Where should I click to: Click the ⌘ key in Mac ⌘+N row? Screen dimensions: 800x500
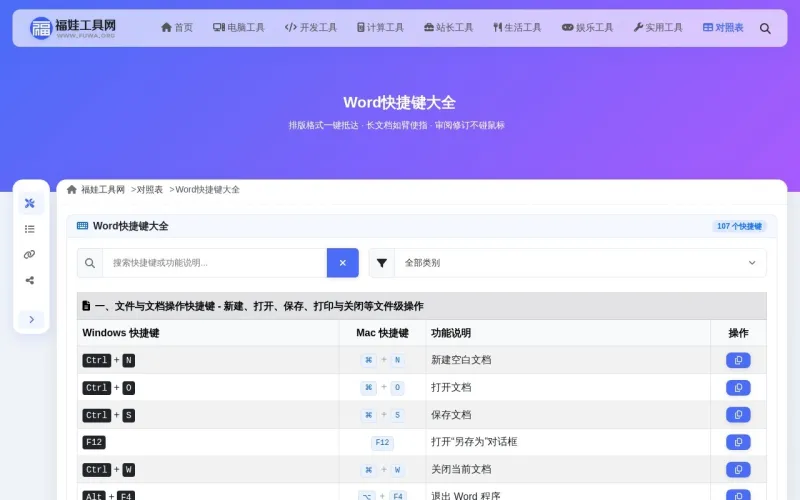pos(368,360)
